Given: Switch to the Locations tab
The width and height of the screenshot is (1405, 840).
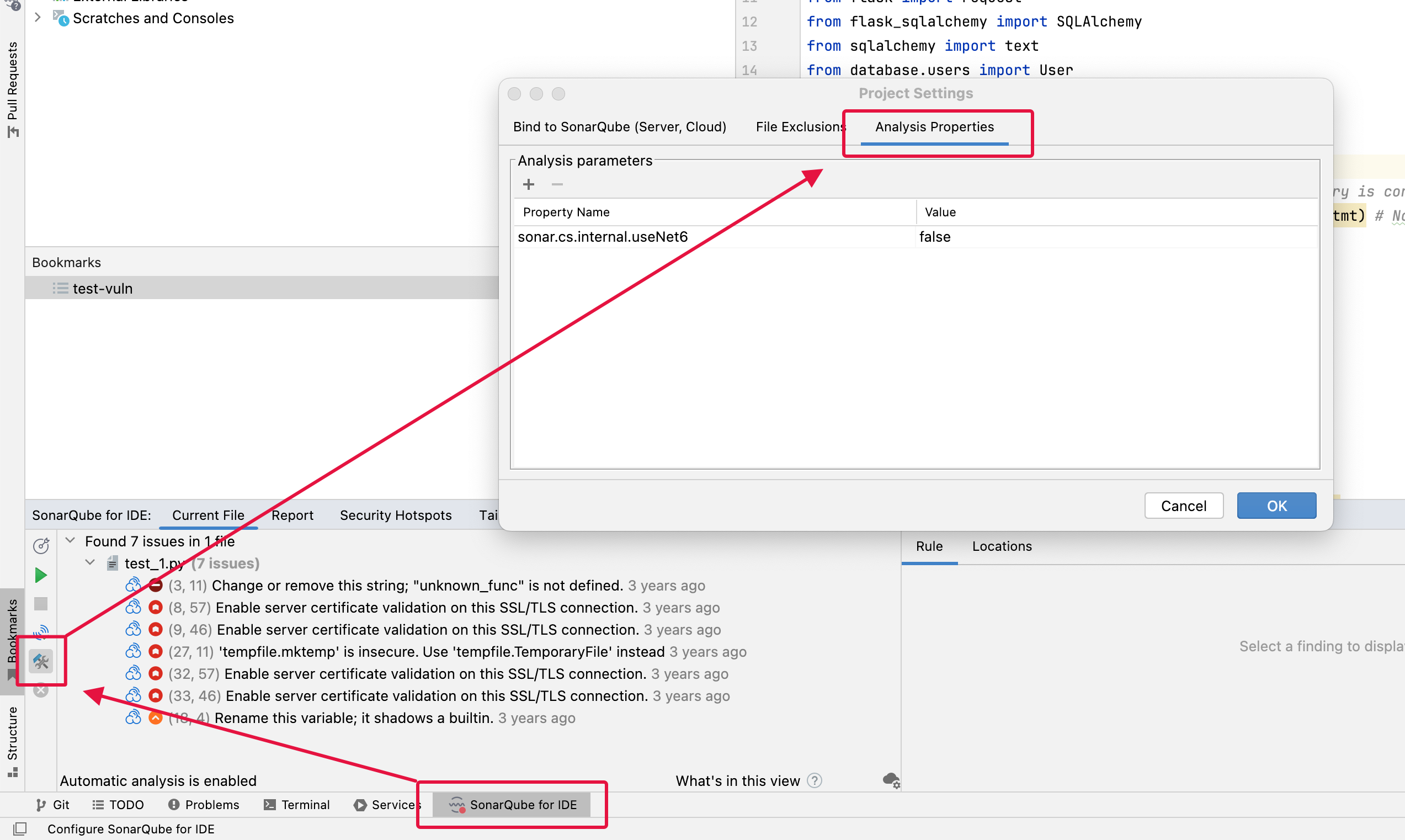Looking at the screenshot, I should [x=1002, y=546].
